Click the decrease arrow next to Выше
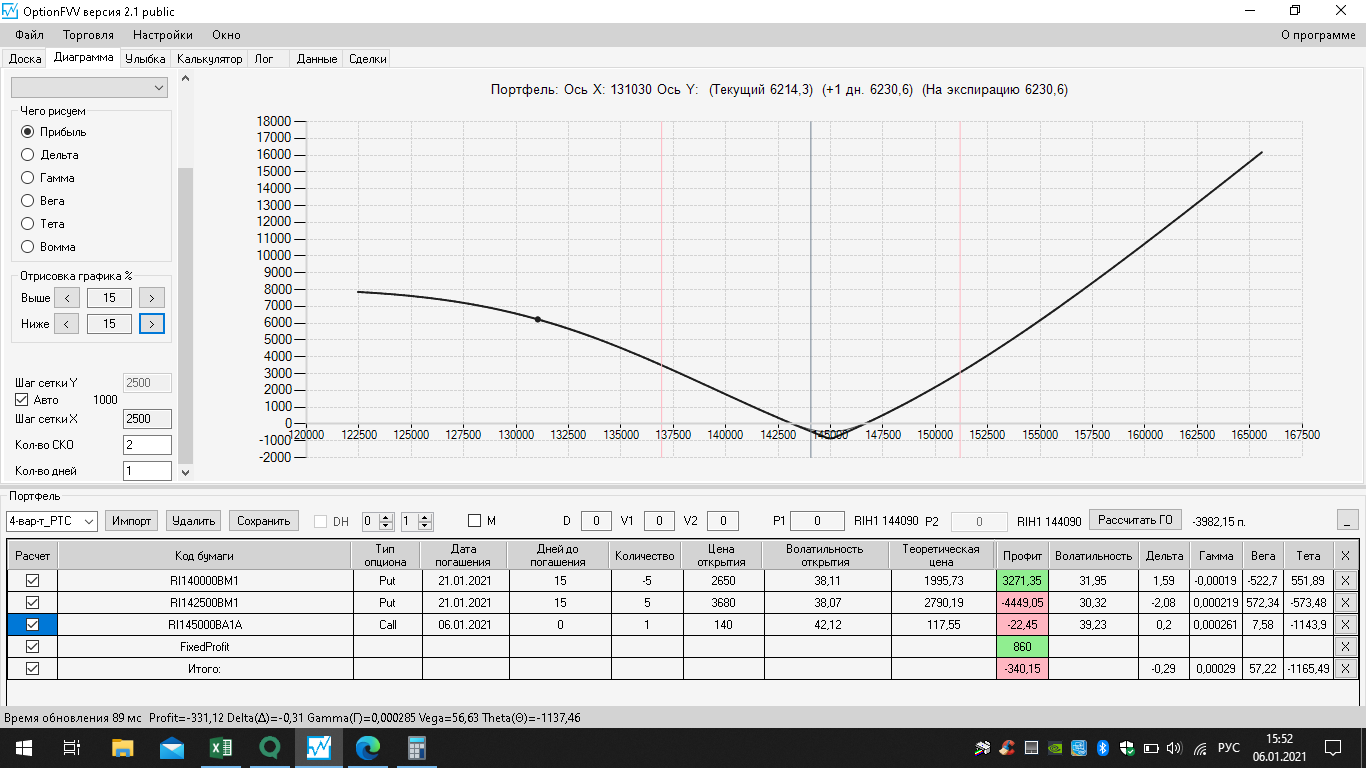Viewport: 1366px width, 768px height. click(66, 298)
